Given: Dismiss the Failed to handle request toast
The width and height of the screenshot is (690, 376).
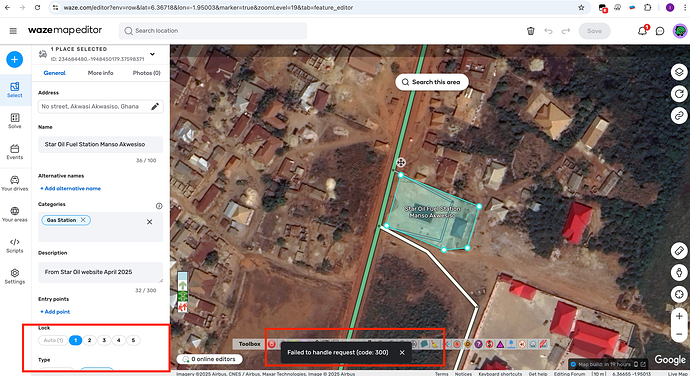Looking at the screenshot, I should click(x=402, y=353).
